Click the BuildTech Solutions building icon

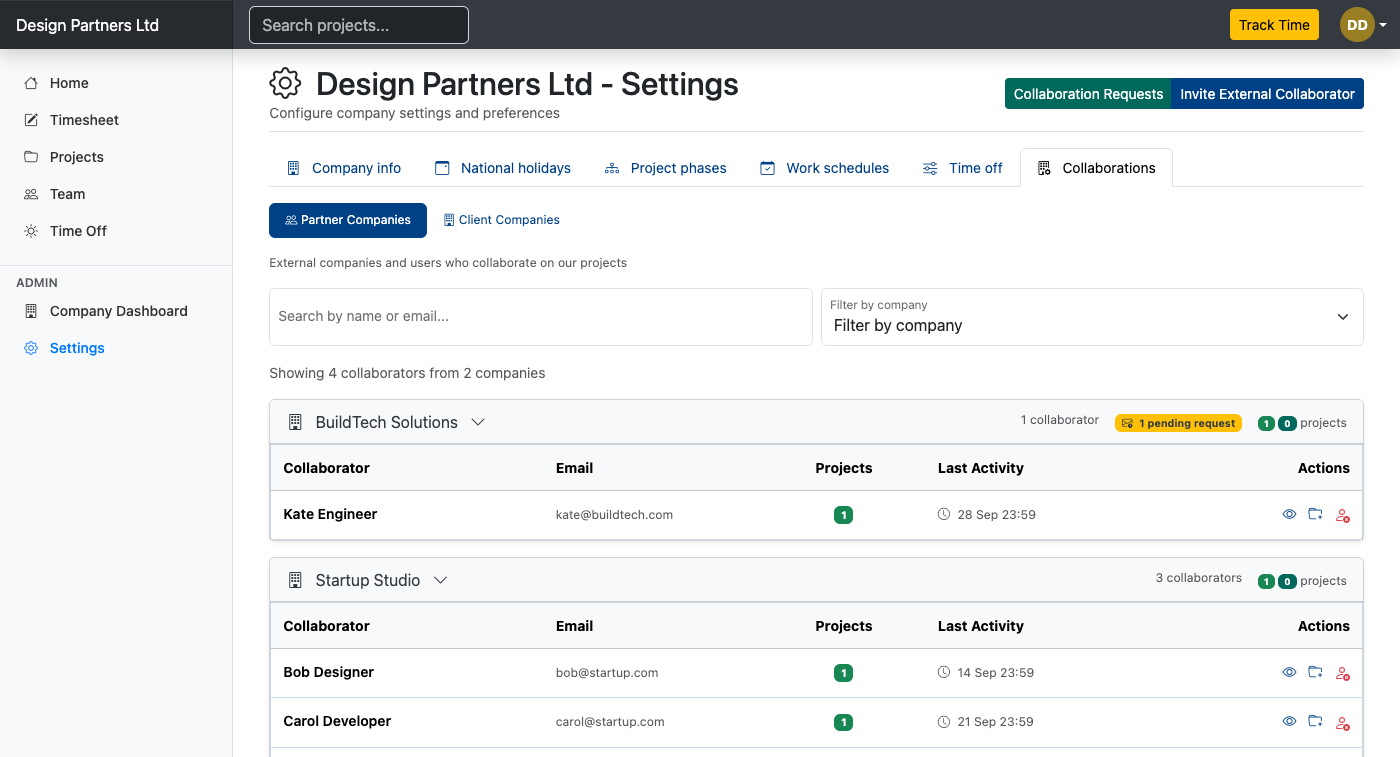[295, 422]
